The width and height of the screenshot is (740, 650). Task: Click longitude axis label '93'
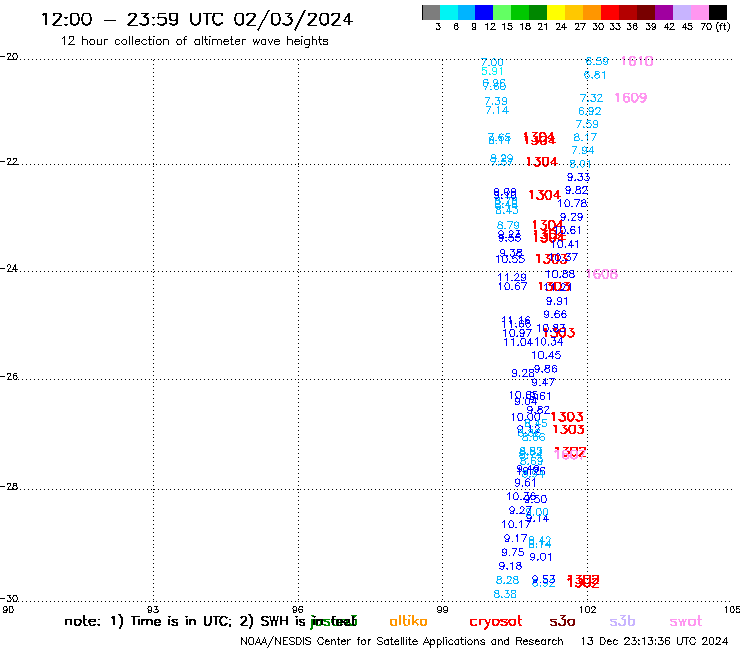pos(153,609)
